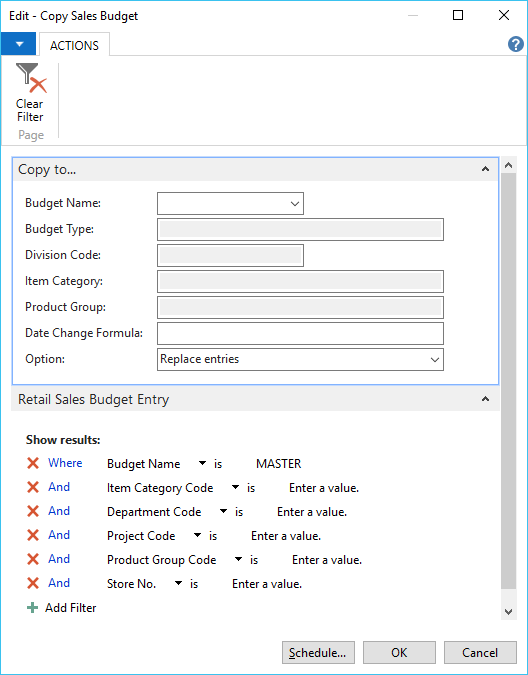Open the Option dropdown showing Replace entries
Viewport: 528px width, 675px height.
(x=435, y=359)
